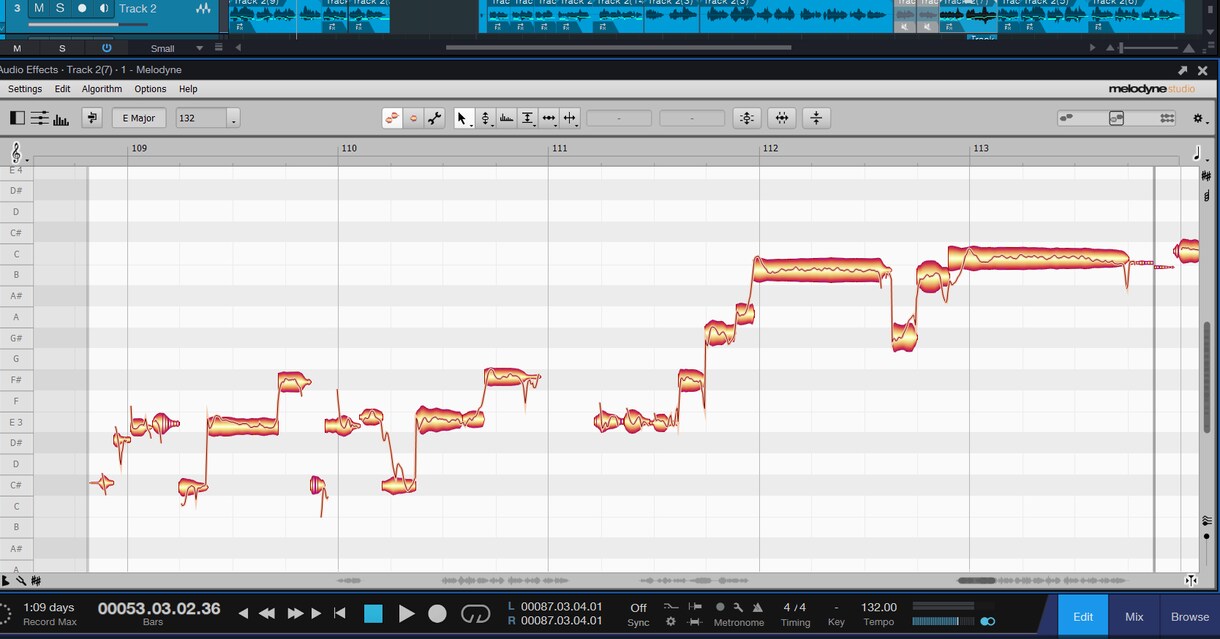
Task: Show the sound editor levels panel
Action: (x=61, y=119)
